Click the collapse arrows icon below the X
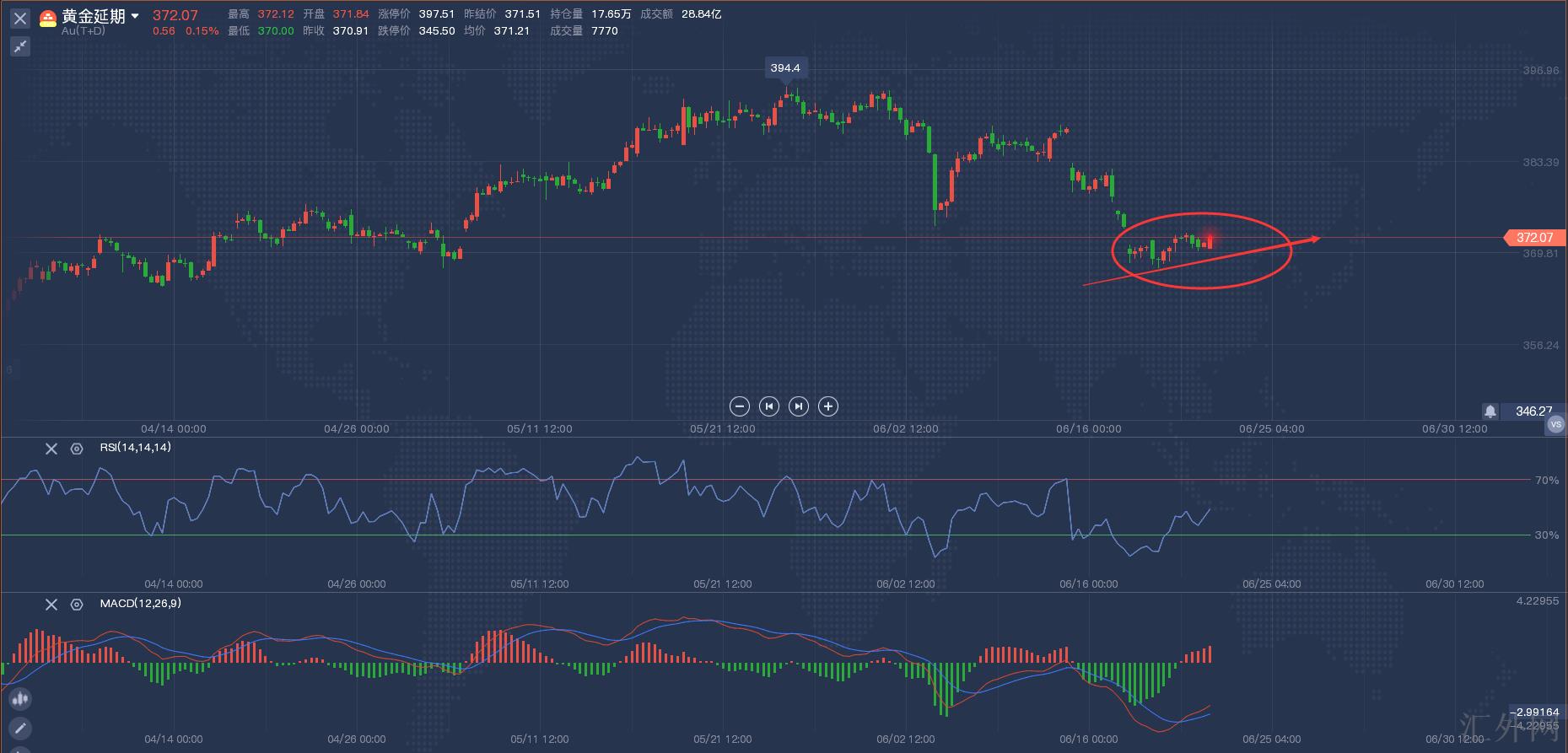The height and width of the screenshot is (753, 1568). pos(20,46)
